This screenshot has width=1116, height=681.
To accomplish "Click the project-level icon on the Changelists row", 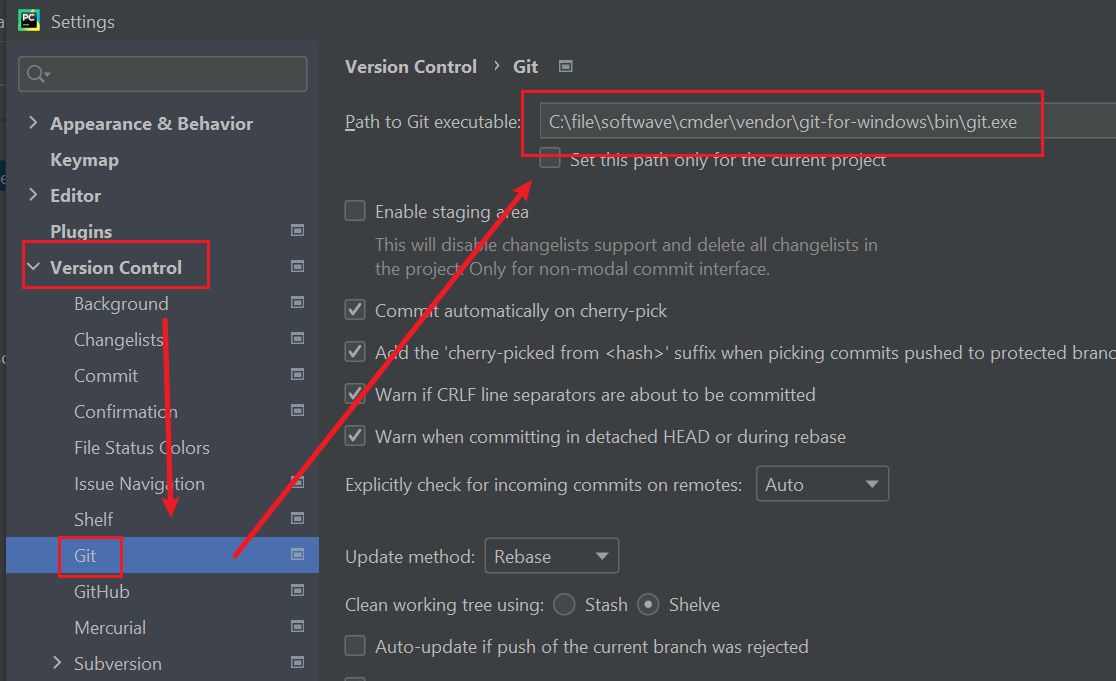I will coord(298,338).
